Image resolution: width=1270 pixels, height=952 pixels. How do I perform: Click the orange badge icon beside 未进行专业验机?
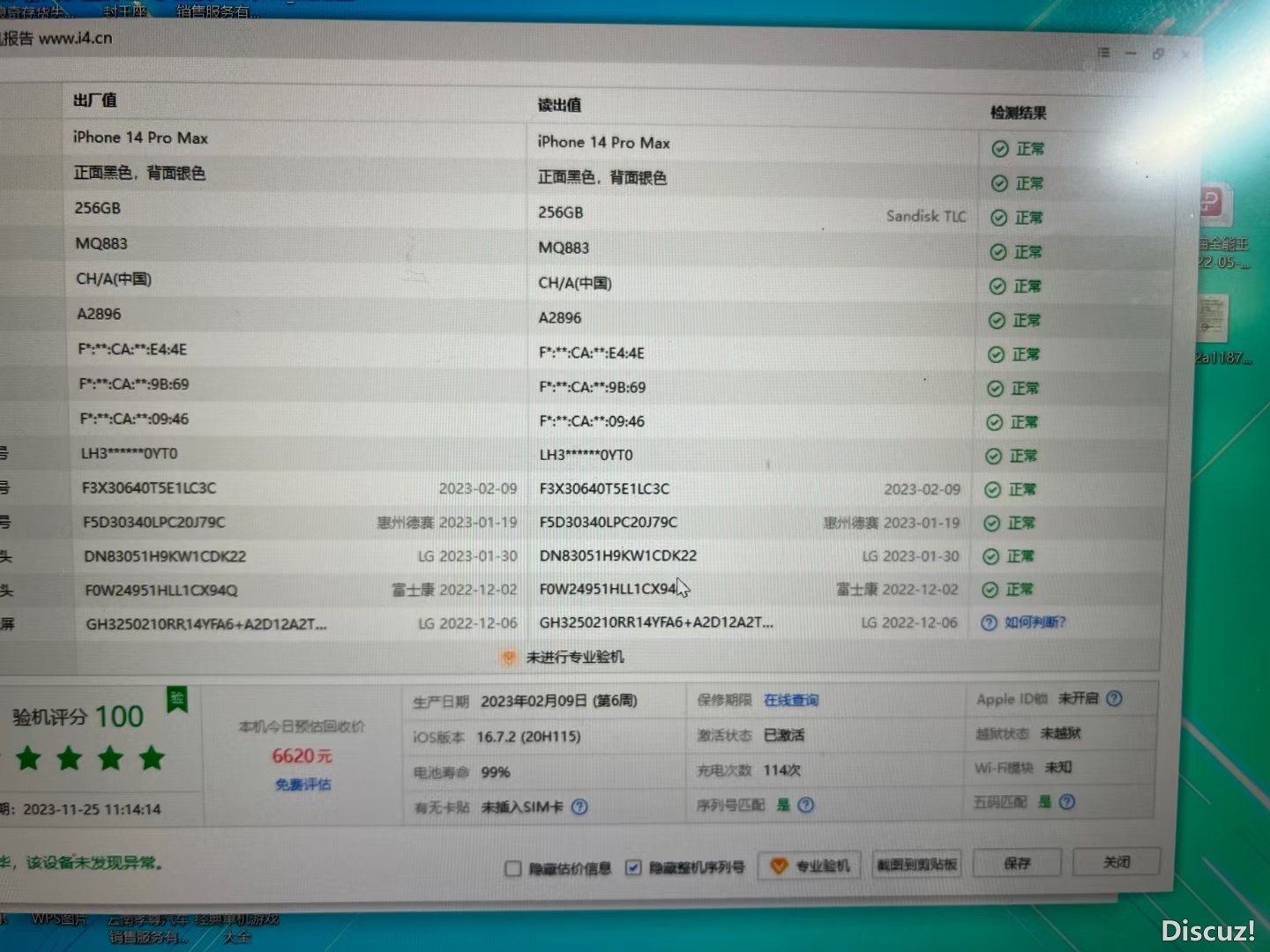tap(509, 658)
